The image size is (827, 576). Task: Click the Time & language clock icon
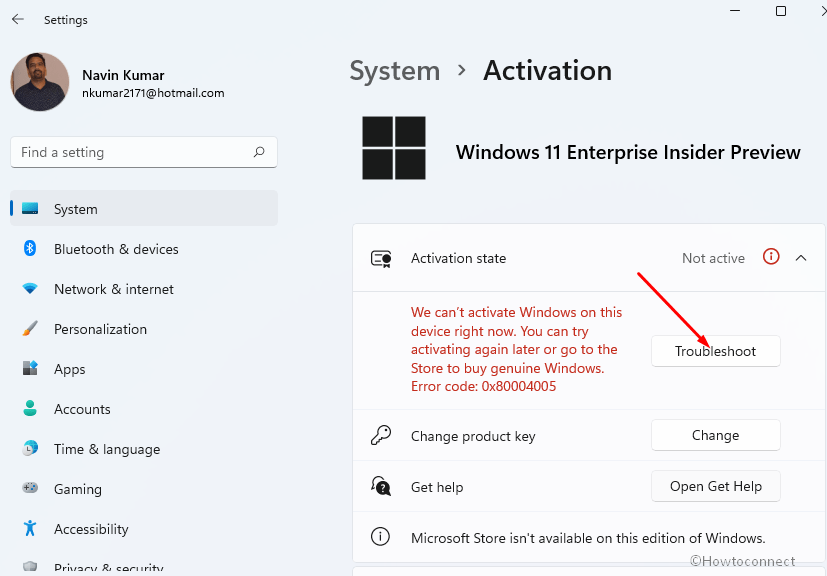tap(30, 448)
